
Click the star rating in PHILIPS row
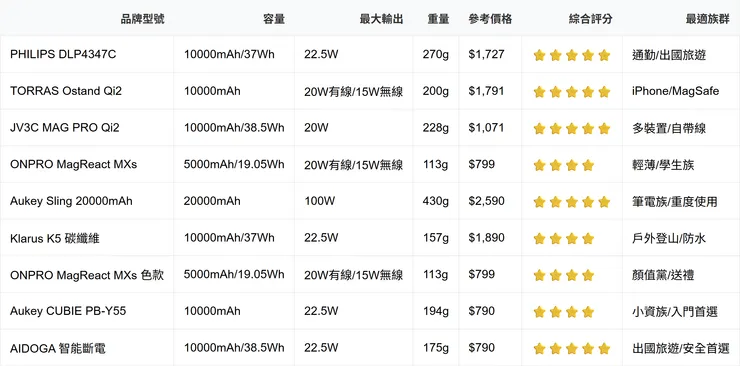pos(572,56)
